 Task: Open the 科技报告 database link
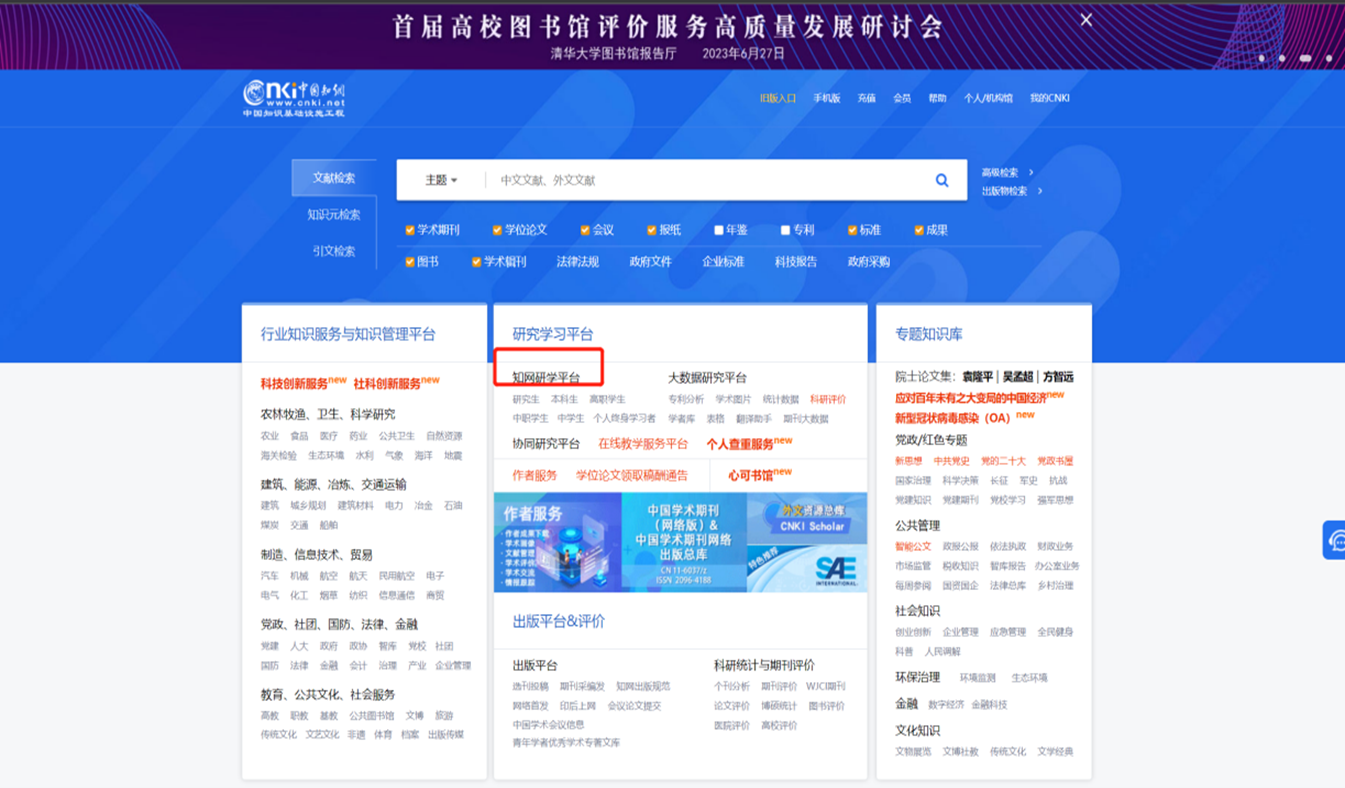click(x=796, y=262)
